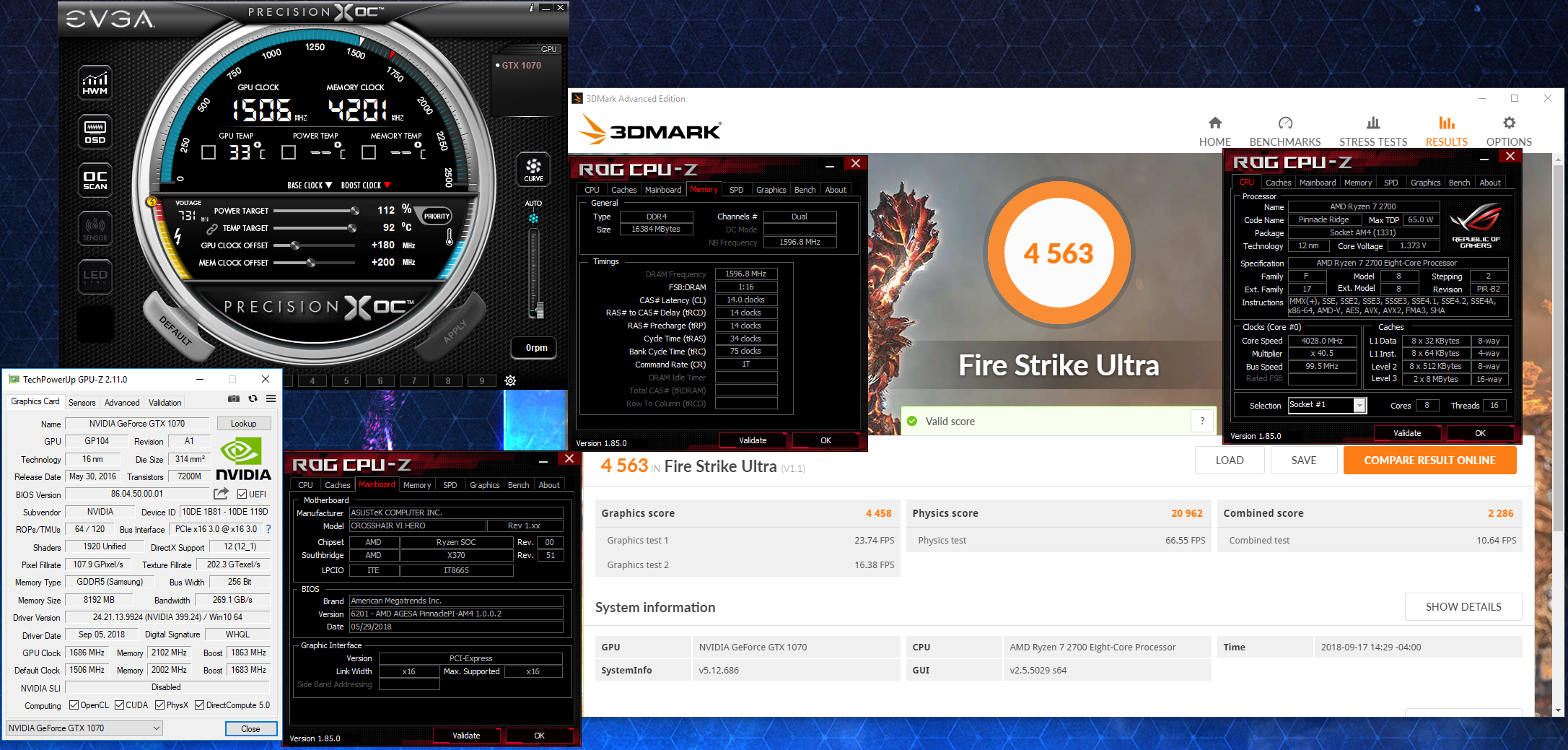Open Bench tab in CPU-Z CPU window

pyautogui.click(x=1459, y=183)
